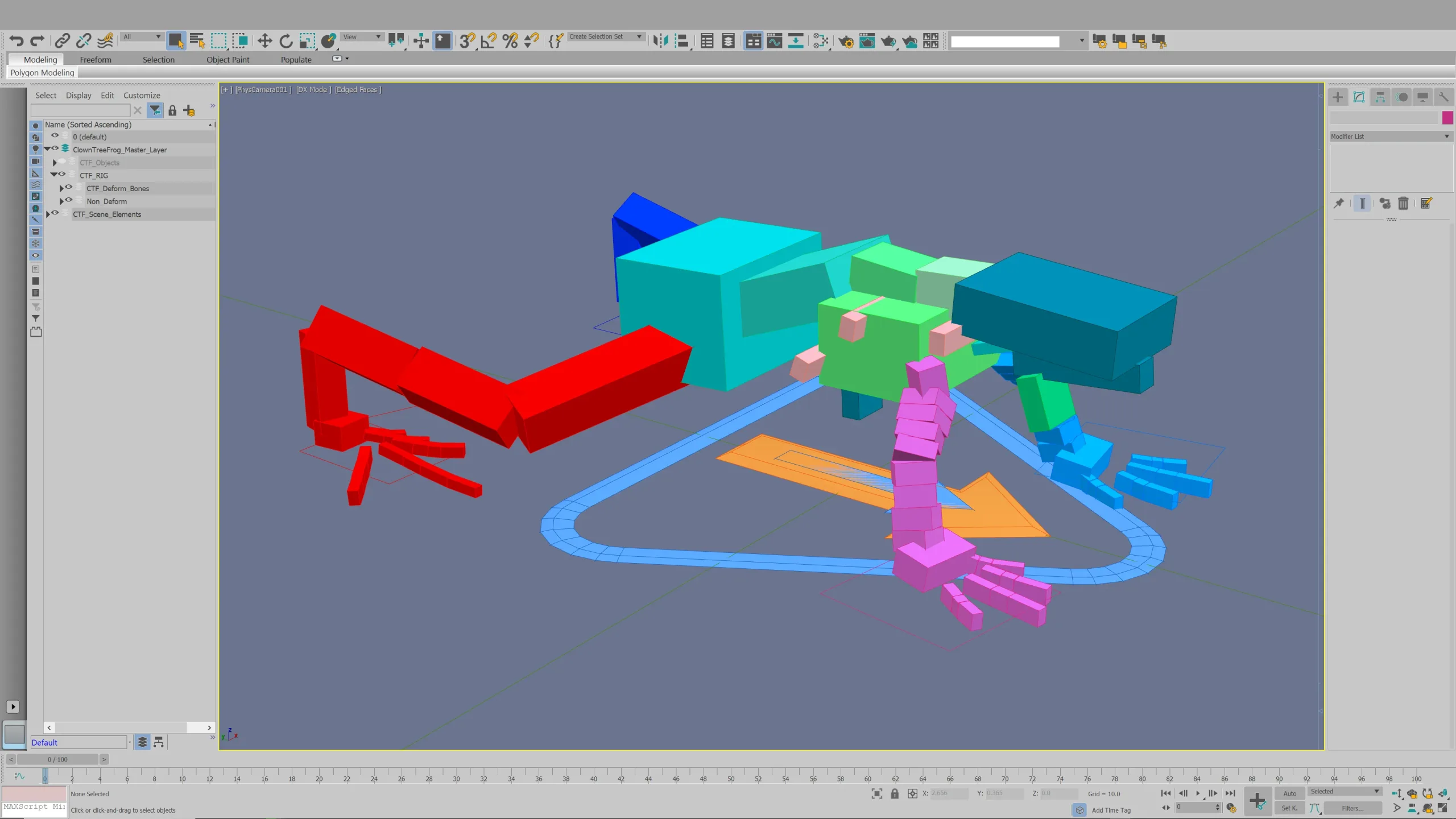The image size is (1456, 819).
Task: Click Configure Modifier Sets icon
Action: [x=1426, y=203]
